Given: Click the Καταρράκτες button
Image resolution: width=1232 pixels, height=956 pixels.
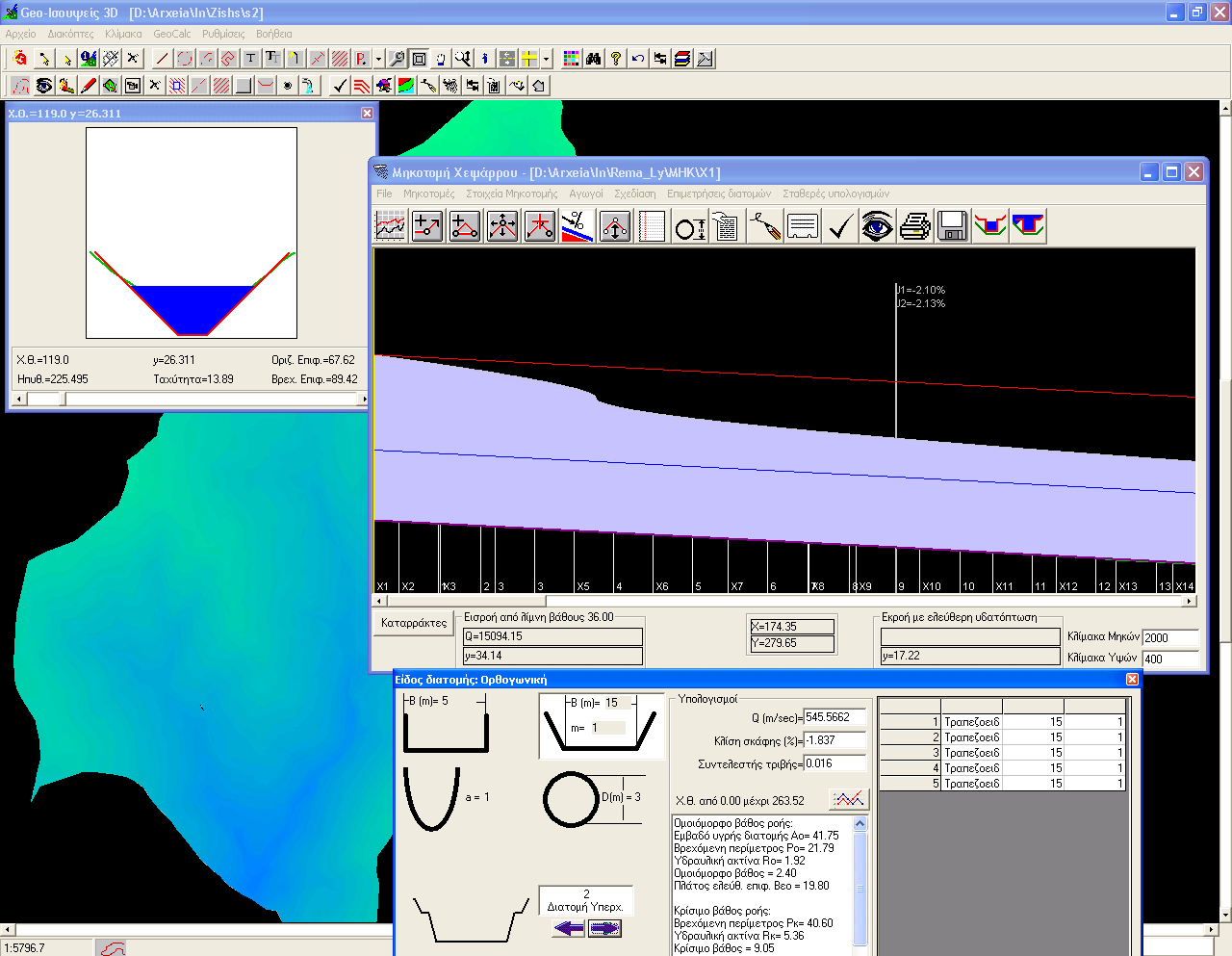Looking at the screenshot, I should [414, 623].
